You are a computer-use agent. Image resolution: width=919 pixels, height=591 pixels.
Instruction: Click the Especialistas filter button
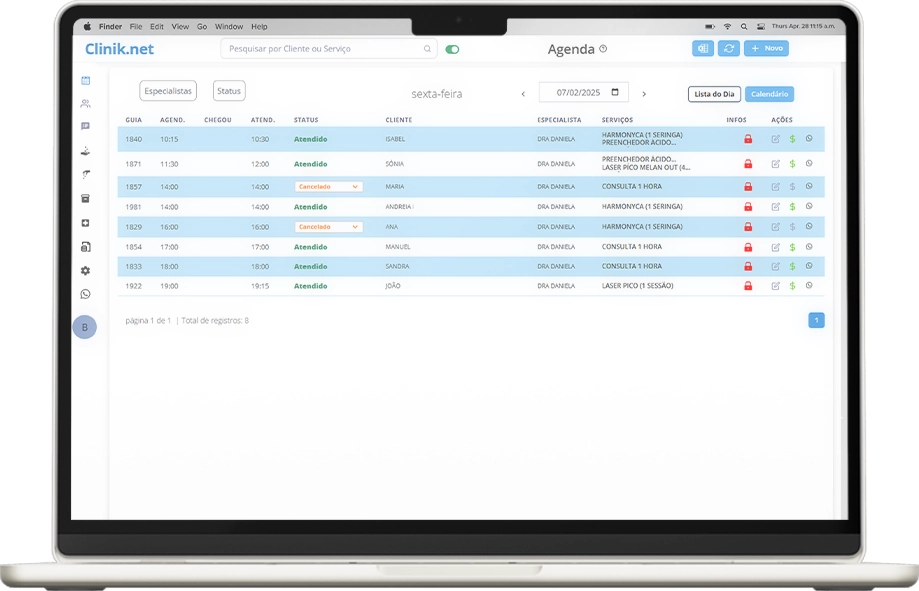coord(168,91)
